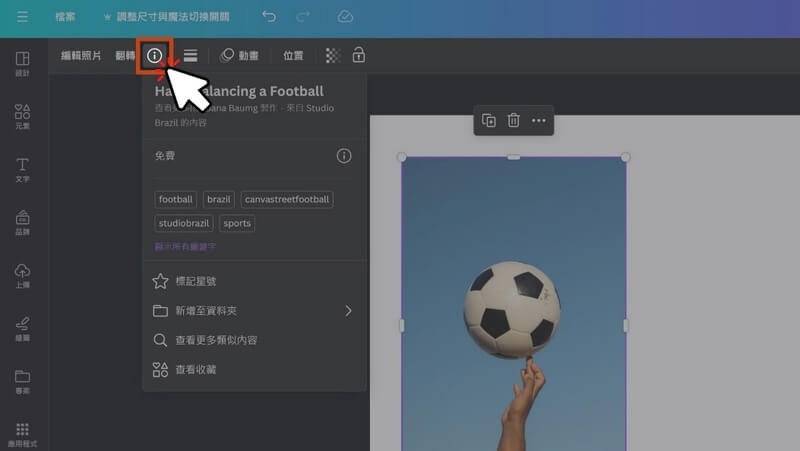Toggle the lock icon in the toolbar
The image size is (800, 451).
click(x=358, y=56)
